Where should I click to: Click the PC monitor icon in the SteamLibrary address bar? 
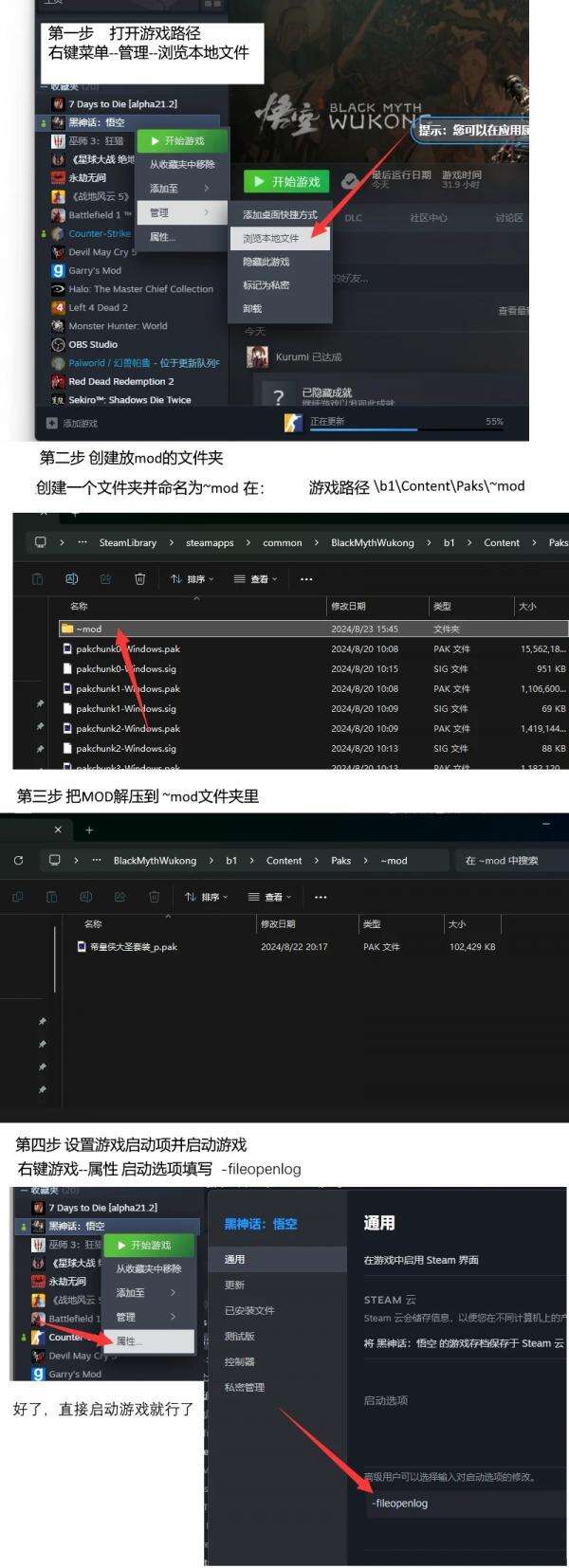40,542
